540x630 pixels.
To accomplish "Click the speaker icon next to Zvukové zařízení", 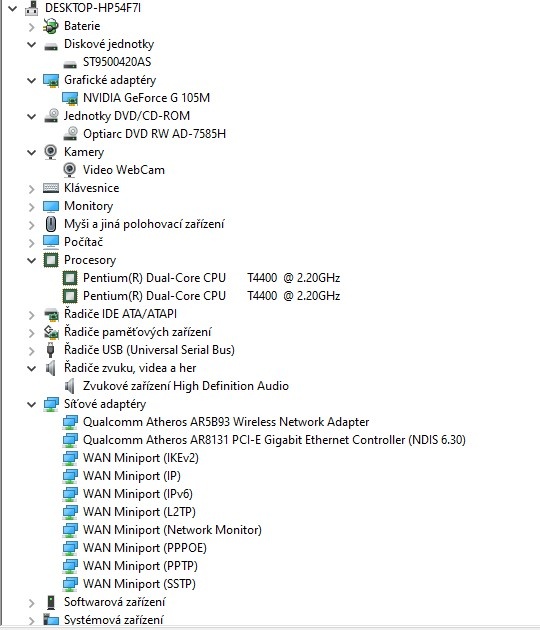I will pyautogui.click(x=70, y=386).
